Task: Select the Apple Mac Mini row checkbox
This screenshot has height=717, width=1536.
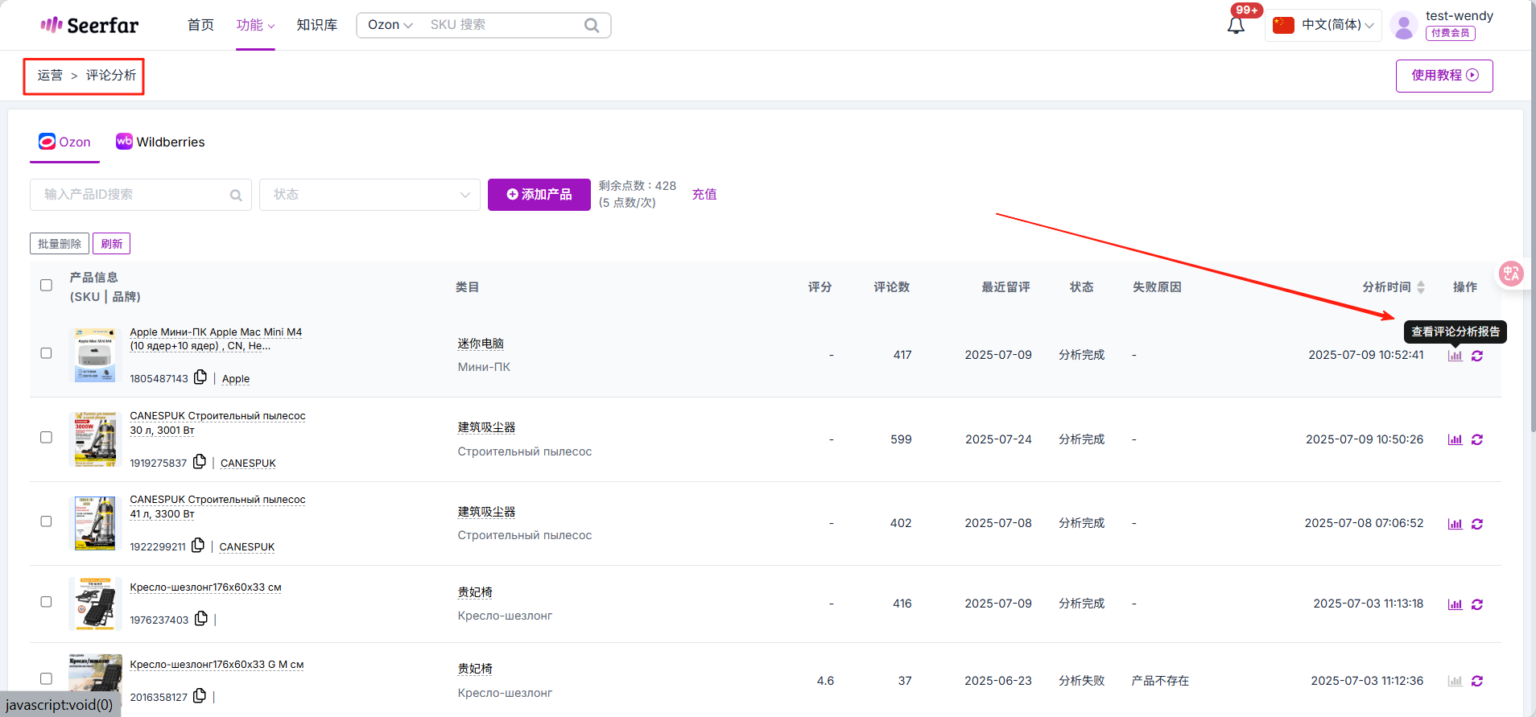Action: pos(46,352)
